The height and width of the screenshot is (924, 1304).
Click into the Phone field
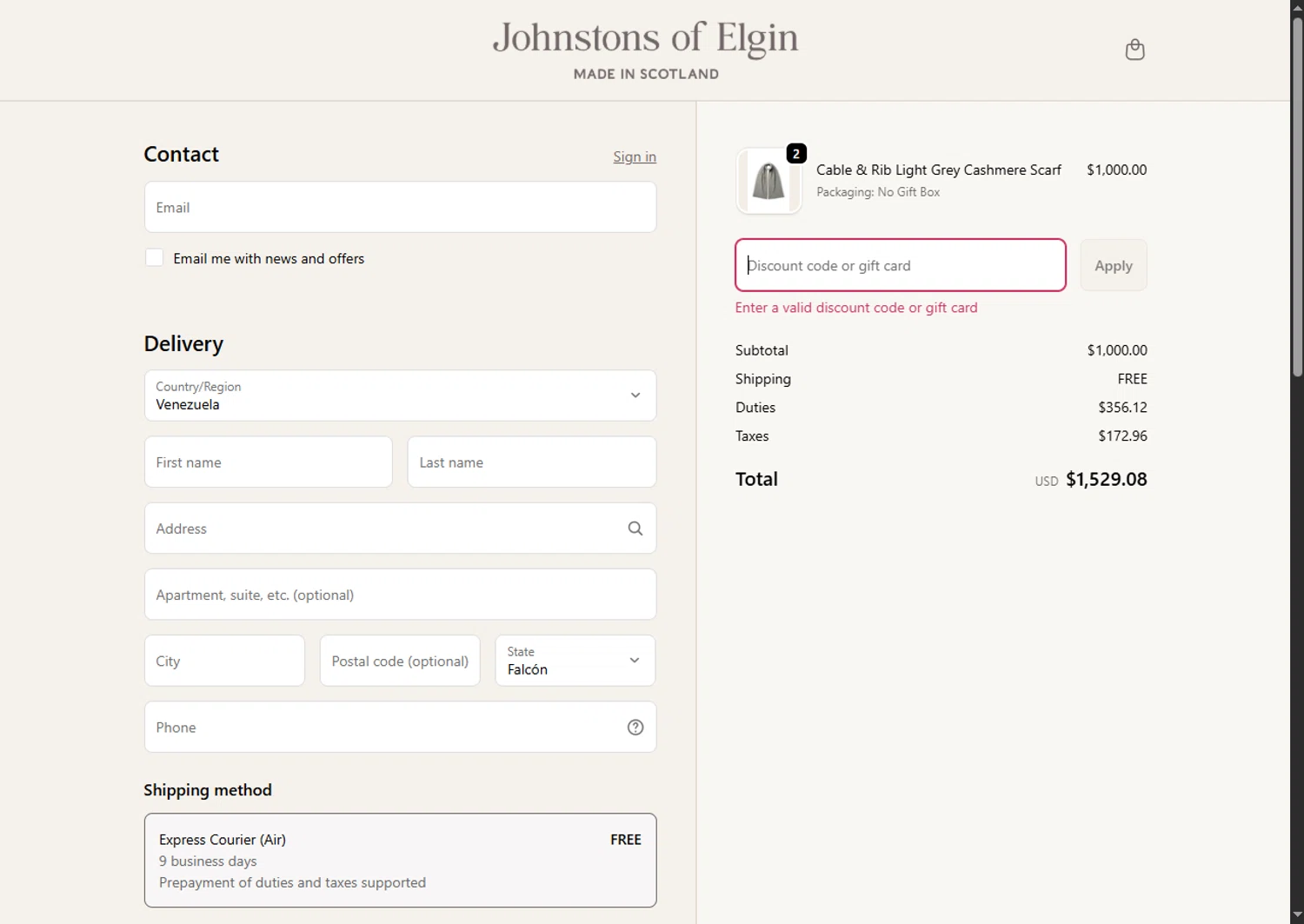point(400,728)
